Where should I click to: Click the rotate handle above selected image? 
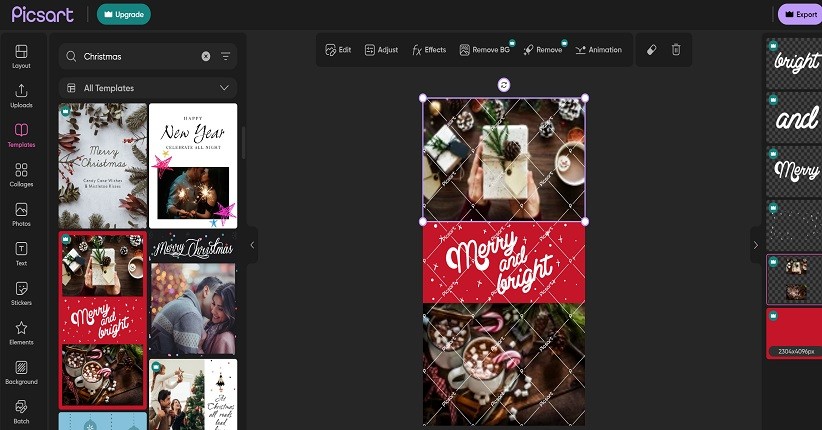(x=503, y=84)
